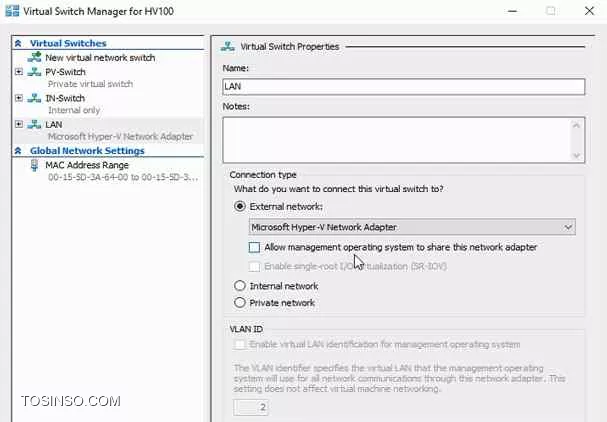
Task: Collapse the Virtual Switches section chevron
Action: point(18,43)
